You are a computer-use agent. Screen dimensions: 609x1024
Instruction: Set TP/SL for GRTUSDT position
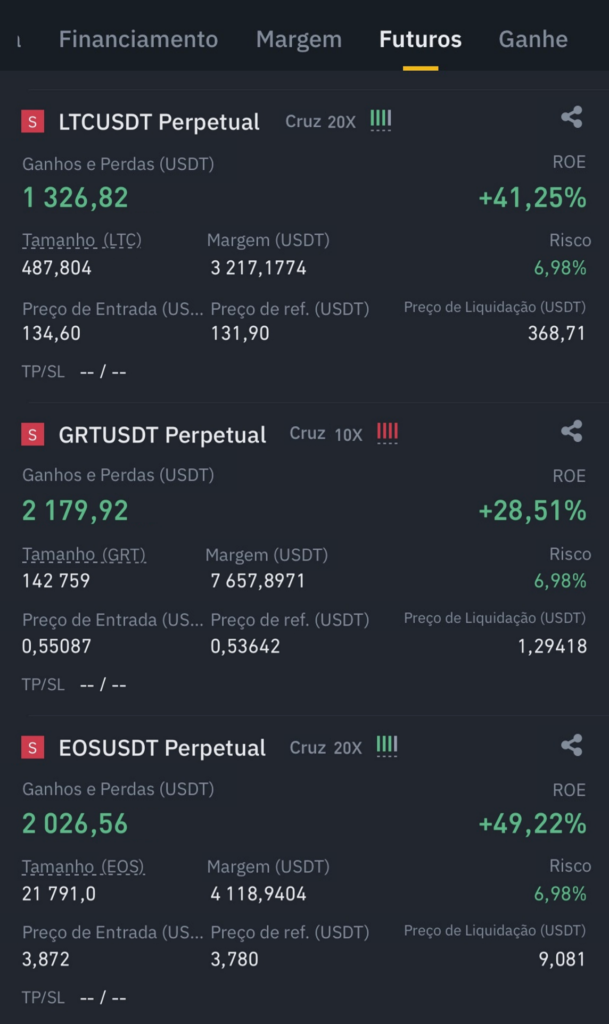[x=74, y=684]
